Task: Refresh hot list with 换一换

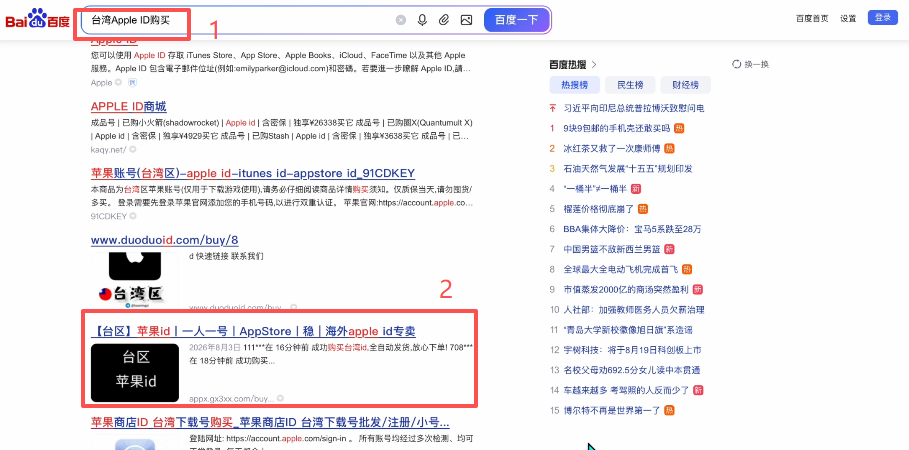Action: (751, 64)
